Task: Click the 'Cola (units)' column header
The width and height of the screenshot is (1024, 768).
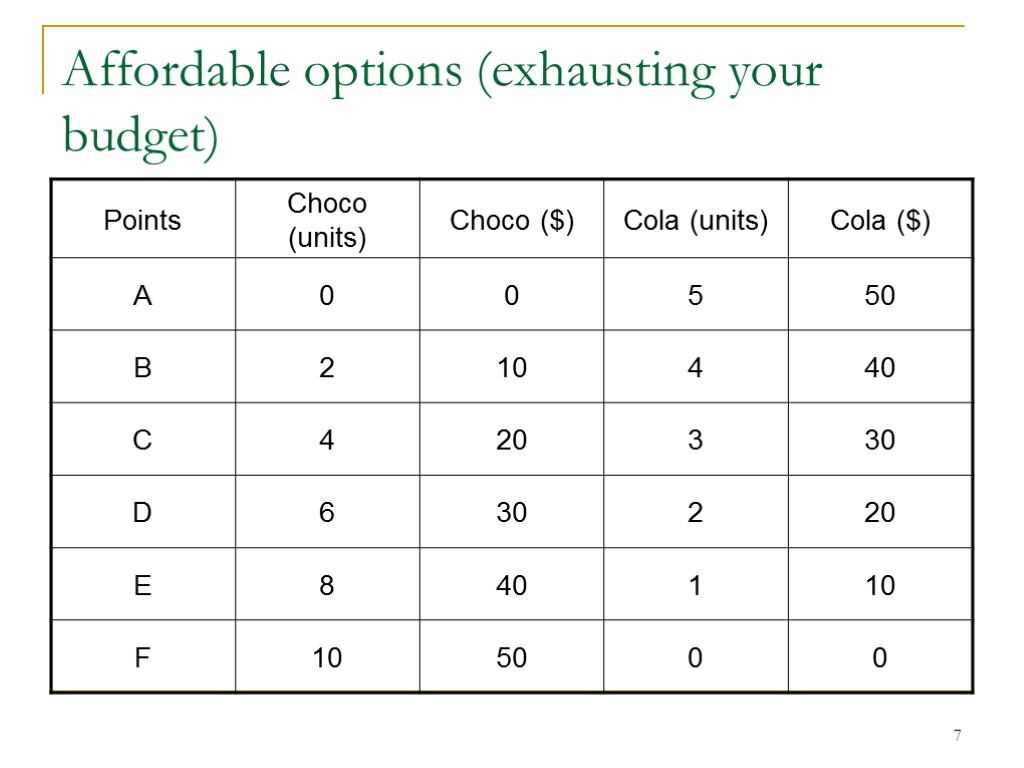Action: point(695,220)
